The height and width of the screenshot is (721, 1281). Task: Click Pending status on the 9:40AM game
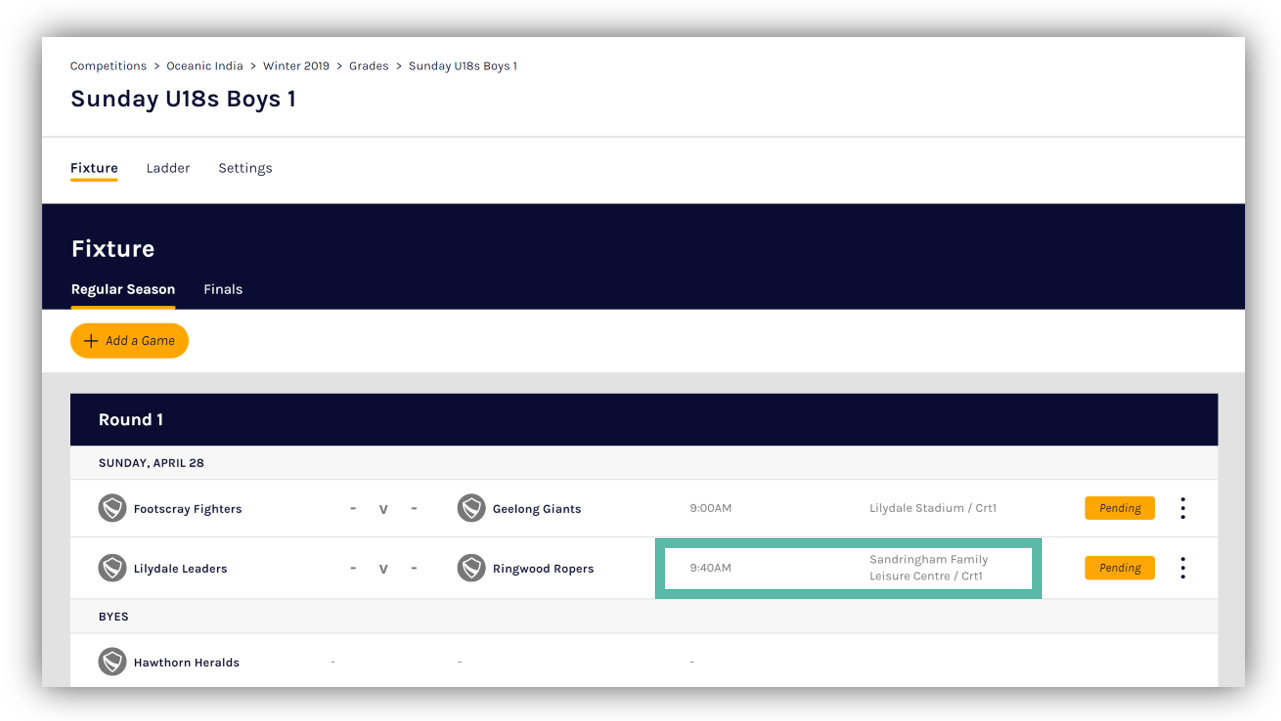[x=1119, y=568]
